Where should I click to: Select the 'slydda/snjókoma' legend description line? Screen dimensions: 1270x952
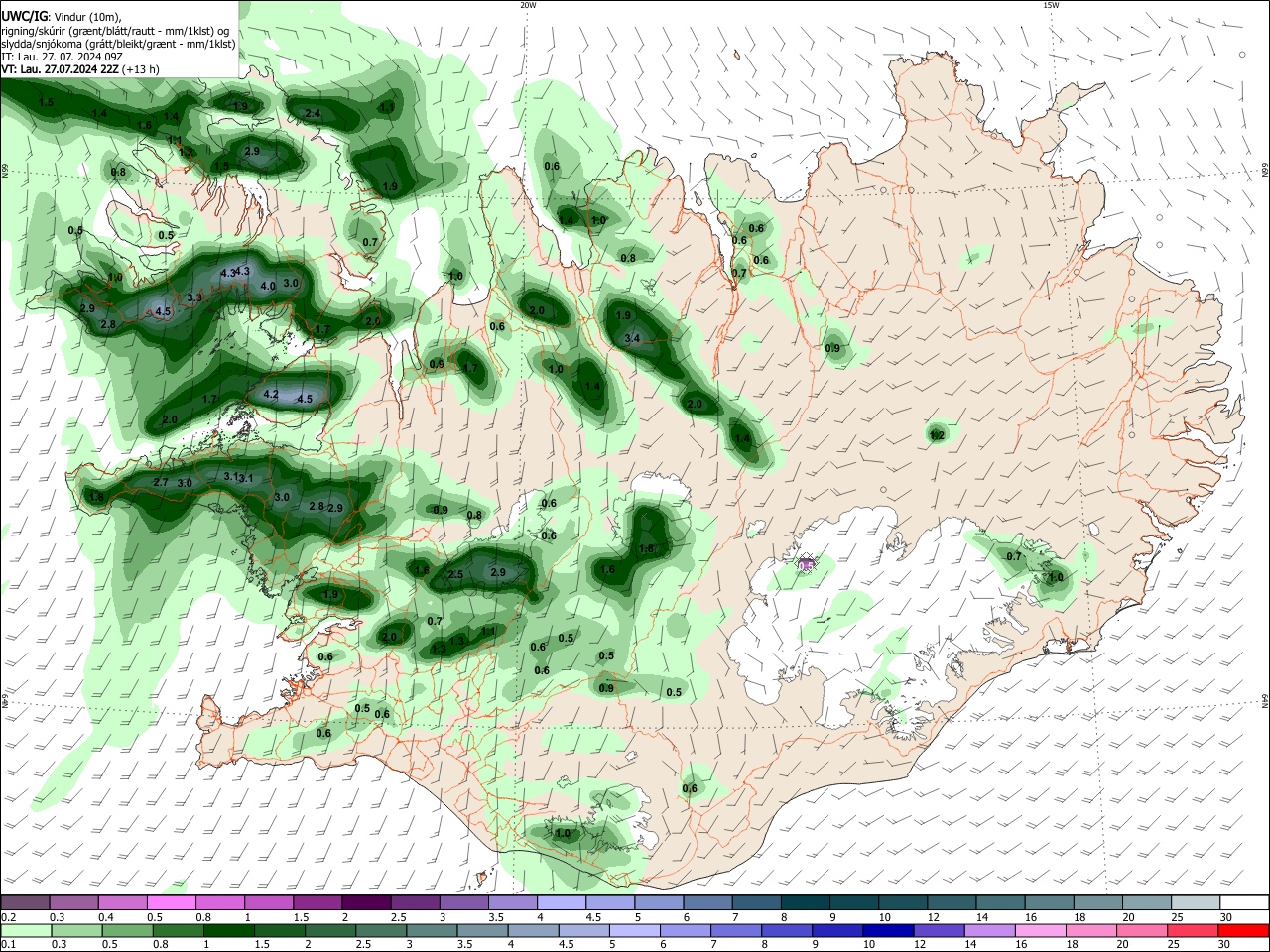[118, 44]
